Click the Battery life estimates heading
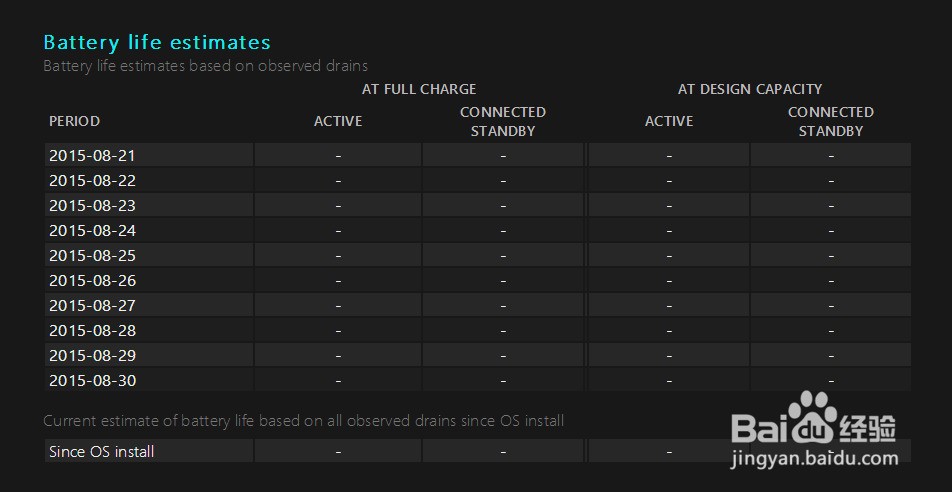 coord(157,43)
